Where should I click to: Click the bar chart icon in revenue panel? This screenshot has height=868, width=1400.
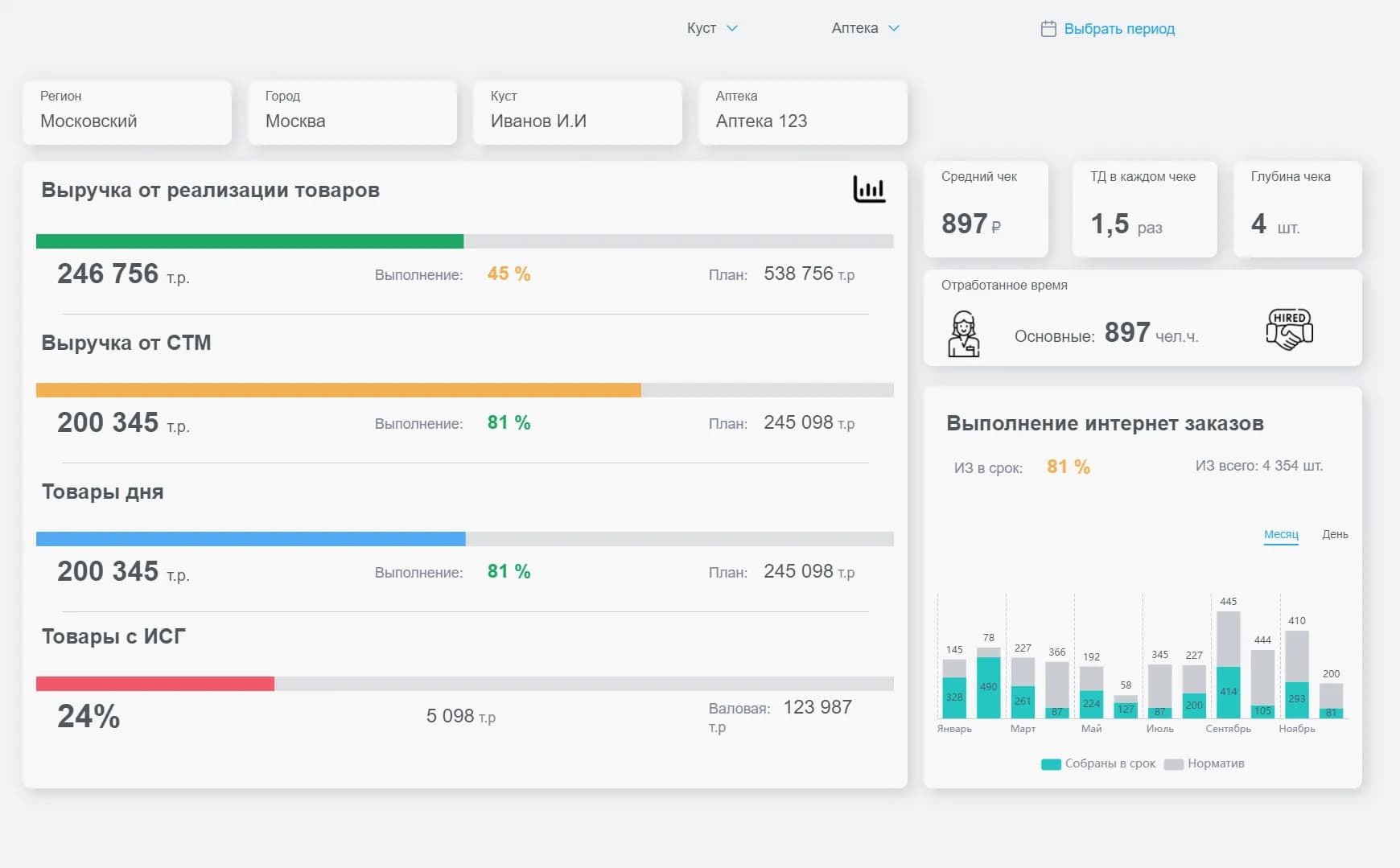869,190
